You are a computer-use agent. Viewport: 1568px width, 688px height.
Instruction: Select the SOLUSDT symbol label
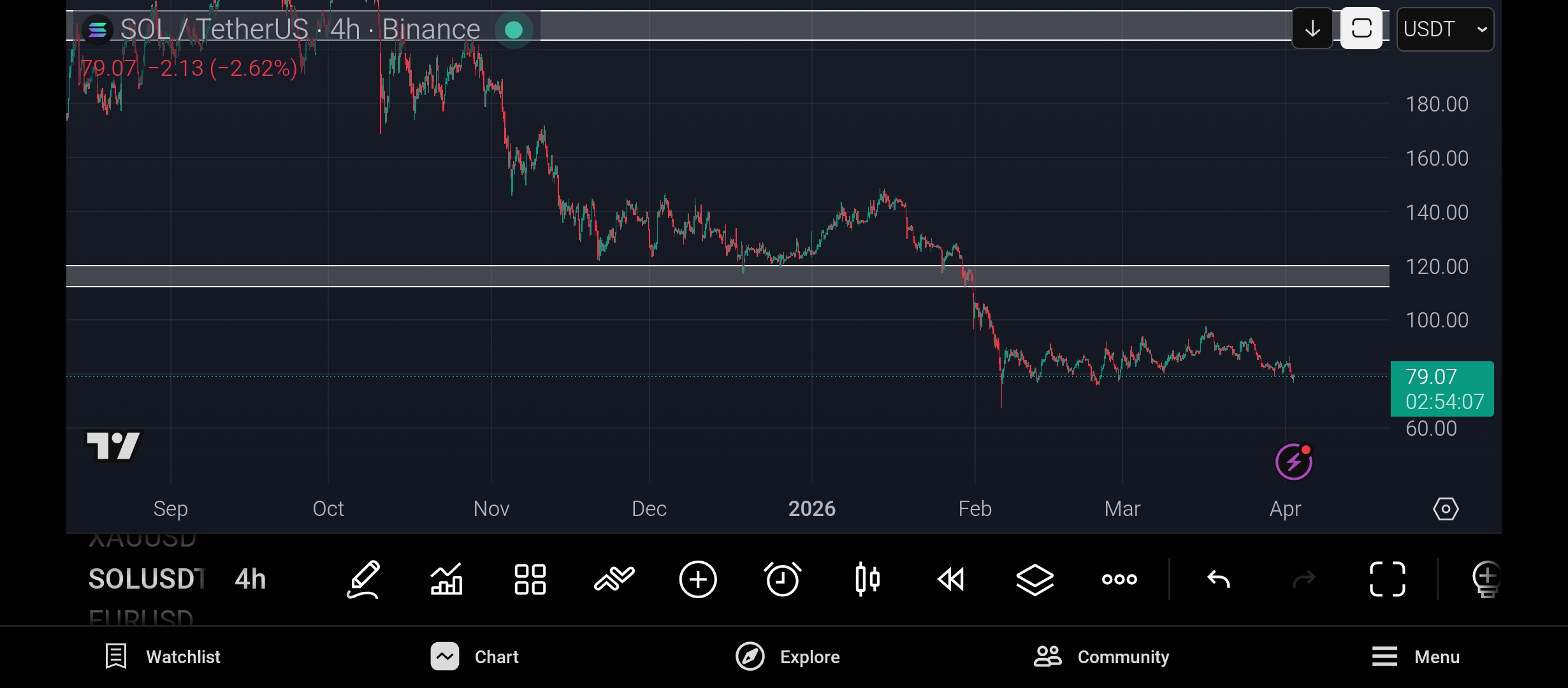pyautogui.click(x=147, y=579)
